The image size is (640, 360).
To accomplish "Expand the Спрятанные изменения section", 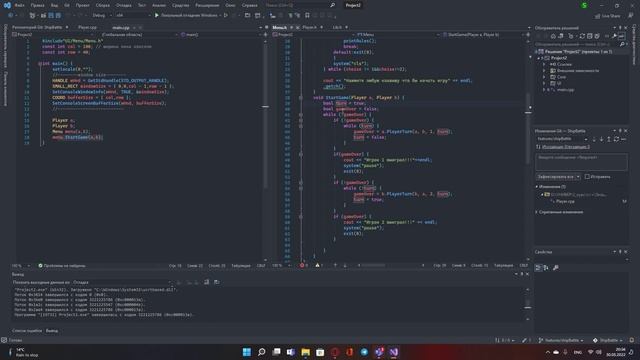I will point(537,212).
